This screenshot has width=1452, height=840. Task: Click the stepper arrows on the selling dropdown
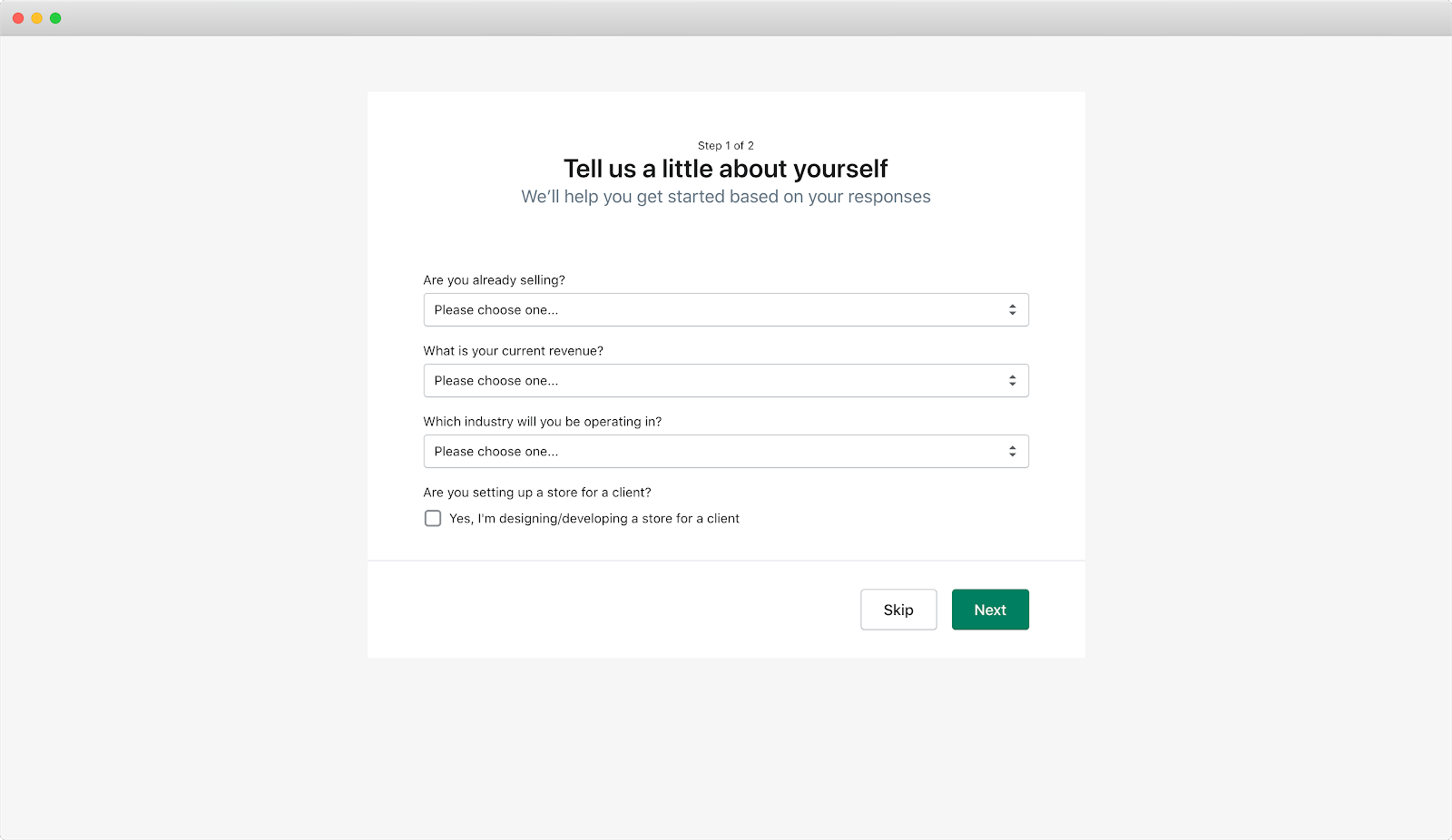1012,309
